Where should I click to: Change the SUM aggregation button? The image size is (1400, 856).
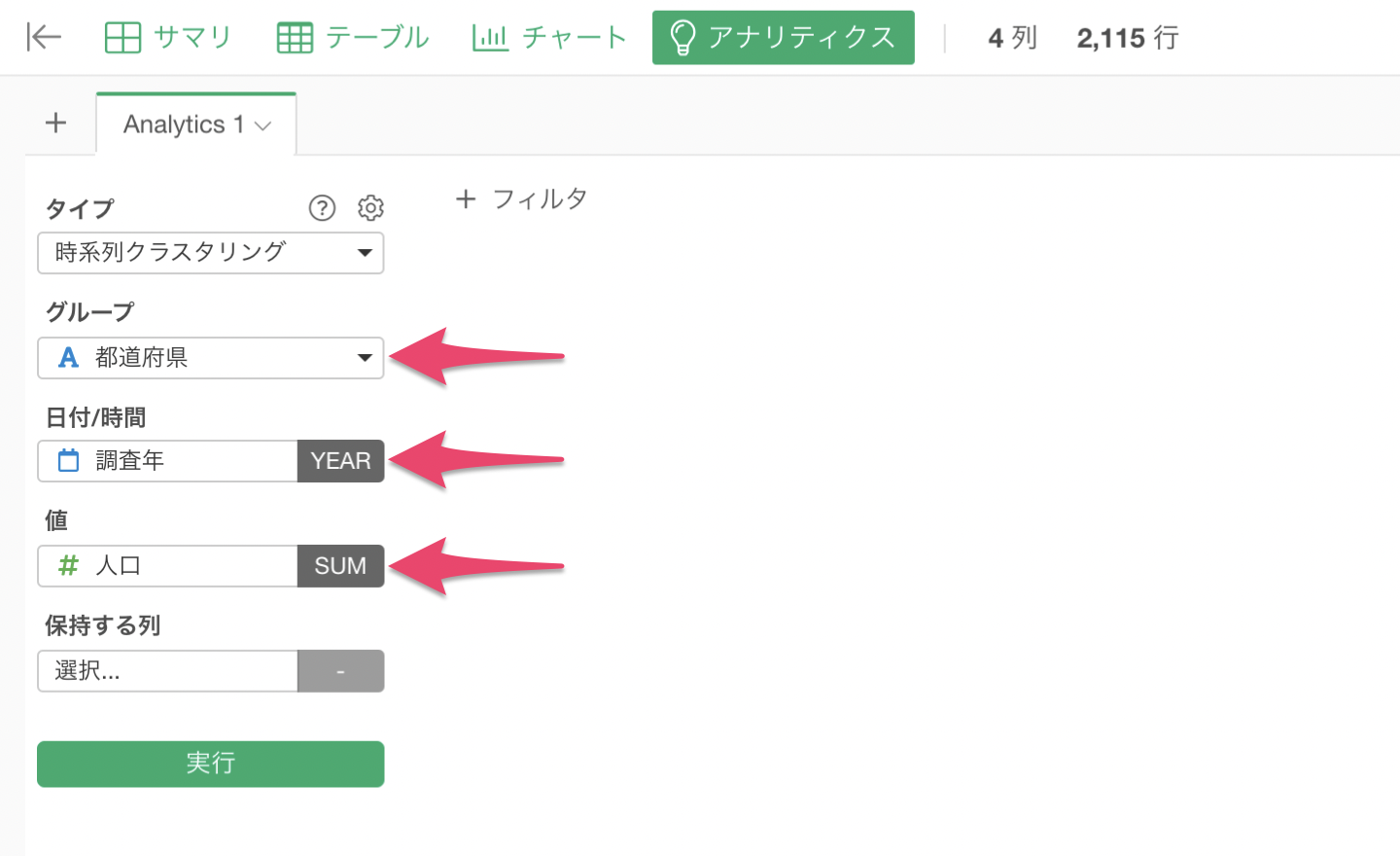click(340, 566)
